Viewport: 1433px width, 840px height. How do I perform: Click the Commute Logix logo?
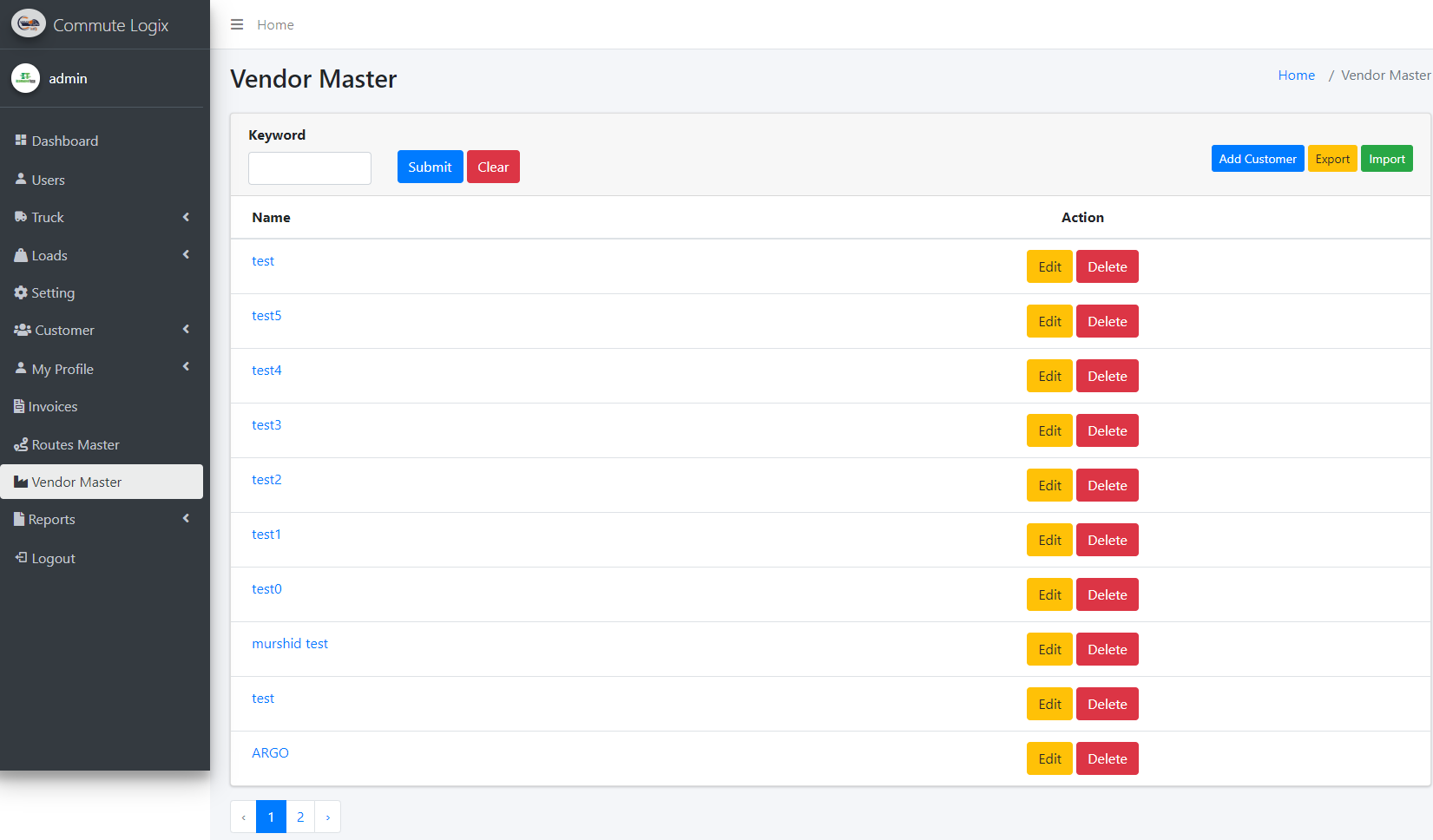28,24
